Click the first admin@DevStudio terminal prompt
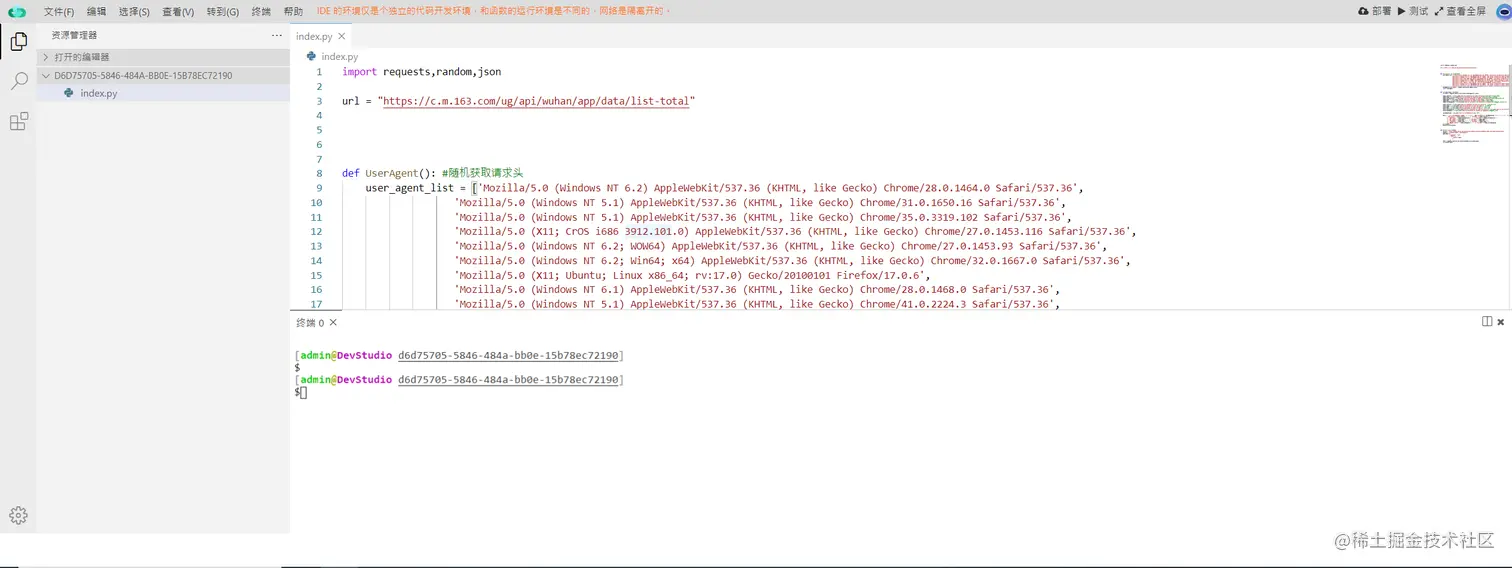This screenshot has height=568, width=1512. pos(346,355)
